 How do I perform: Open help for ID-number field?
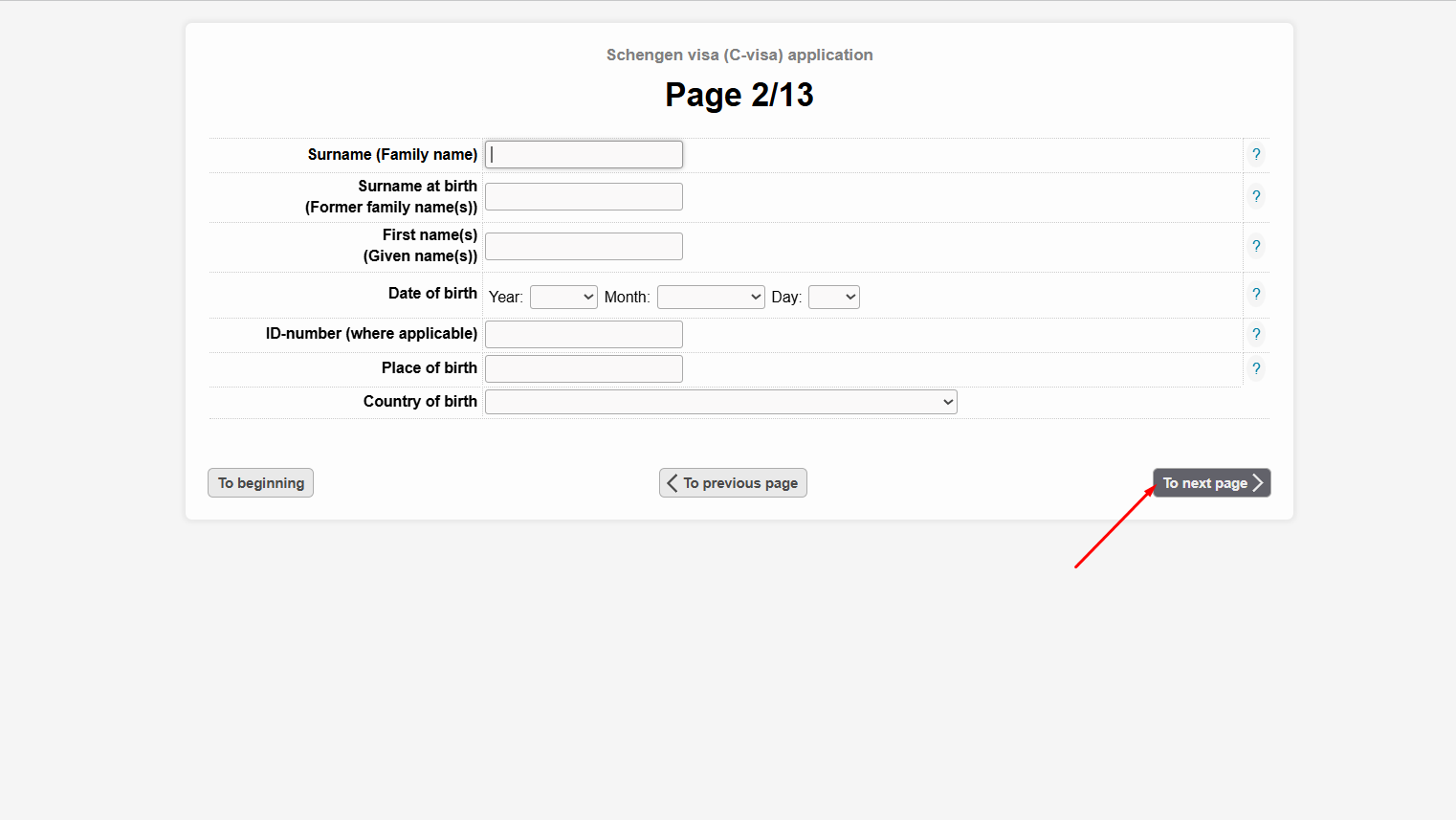coord(1256,334)
